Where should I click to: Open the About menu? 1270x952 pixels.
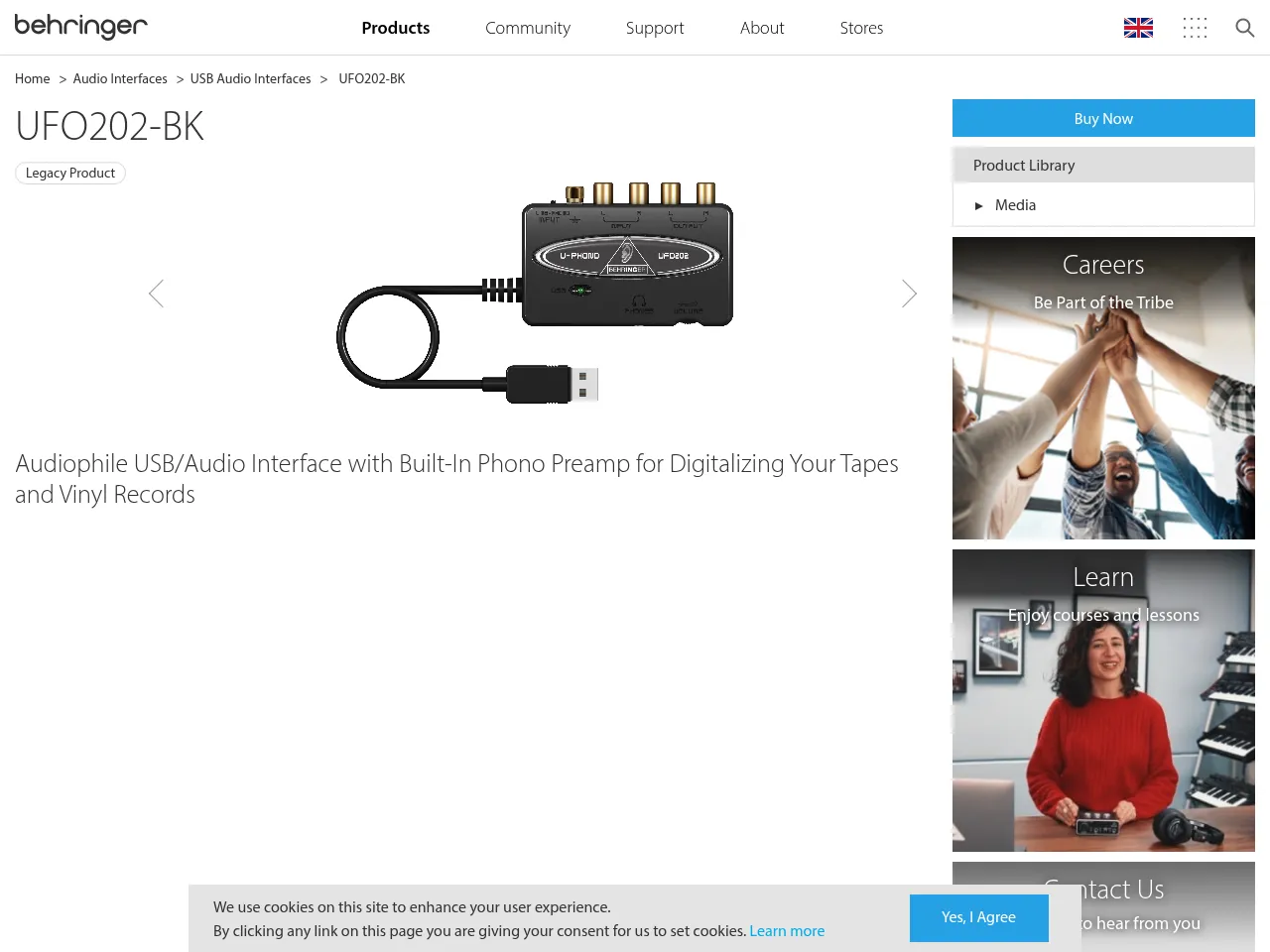coord(762,28)
